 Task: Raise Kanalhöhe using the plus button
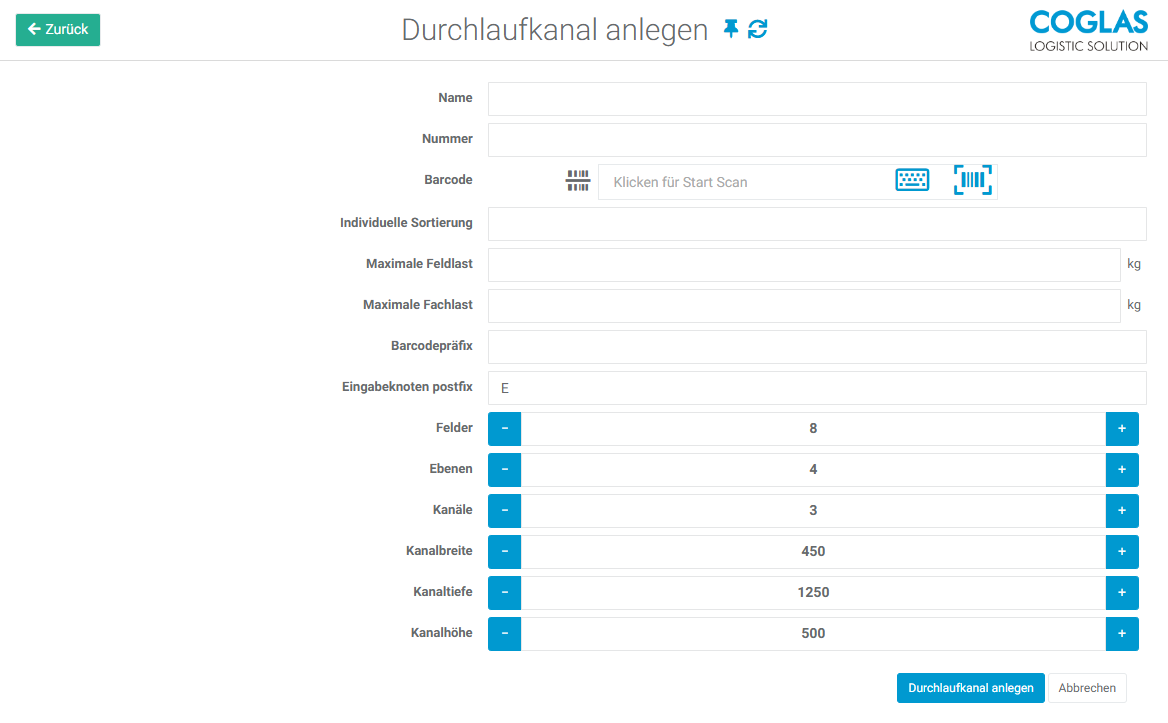(x=1121, y=634)
